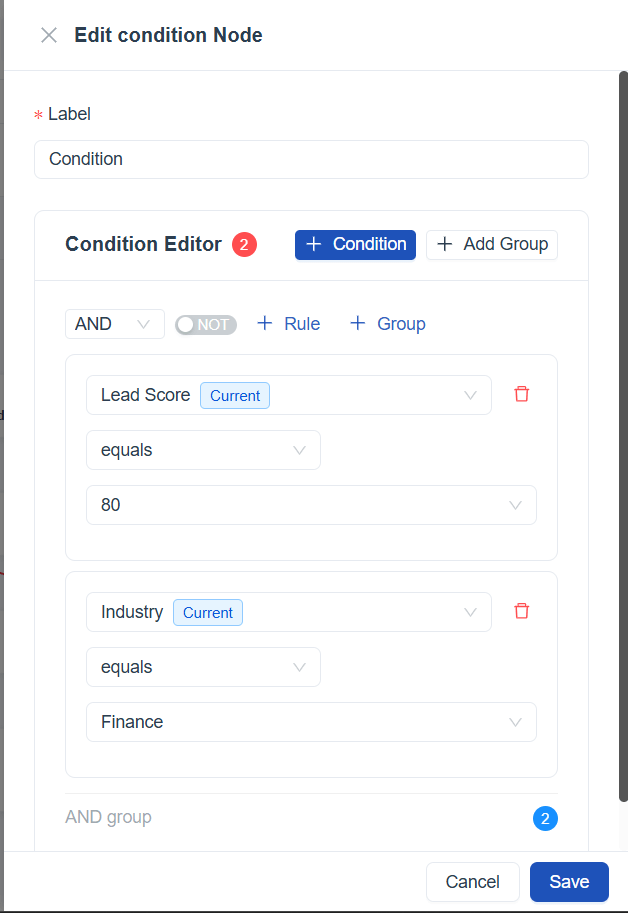Toggle the NOT switch
Screen dimensions: 628x913
point(205,324)
